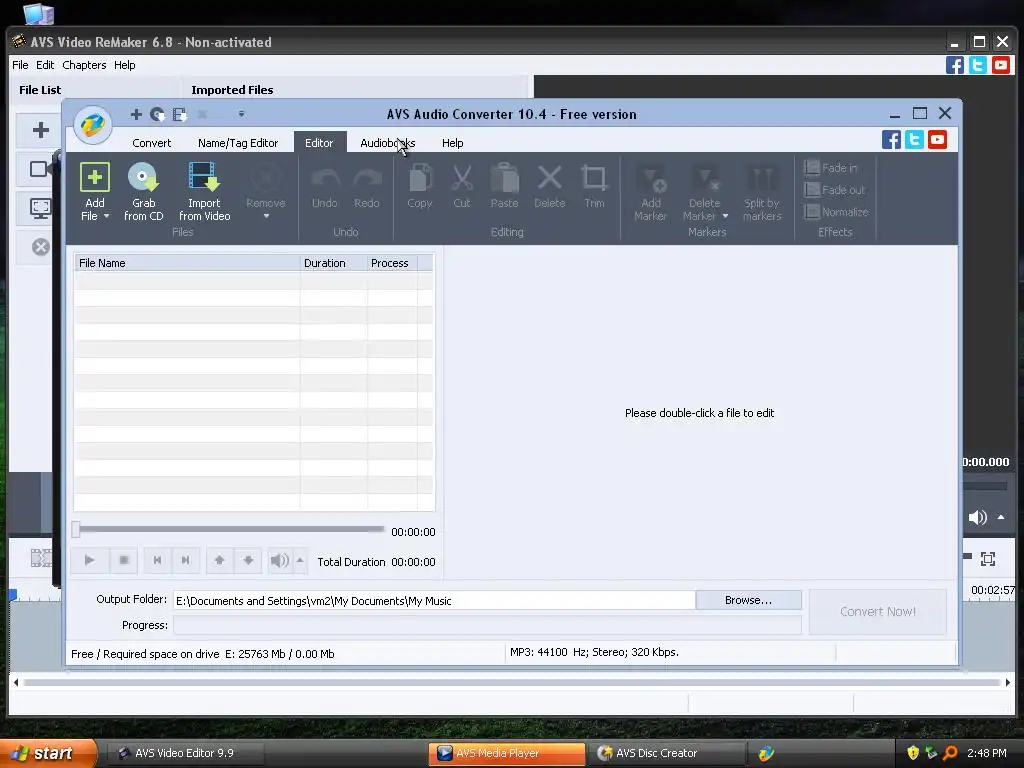
Task: Select the Editor tab
Action: [319, 143]
